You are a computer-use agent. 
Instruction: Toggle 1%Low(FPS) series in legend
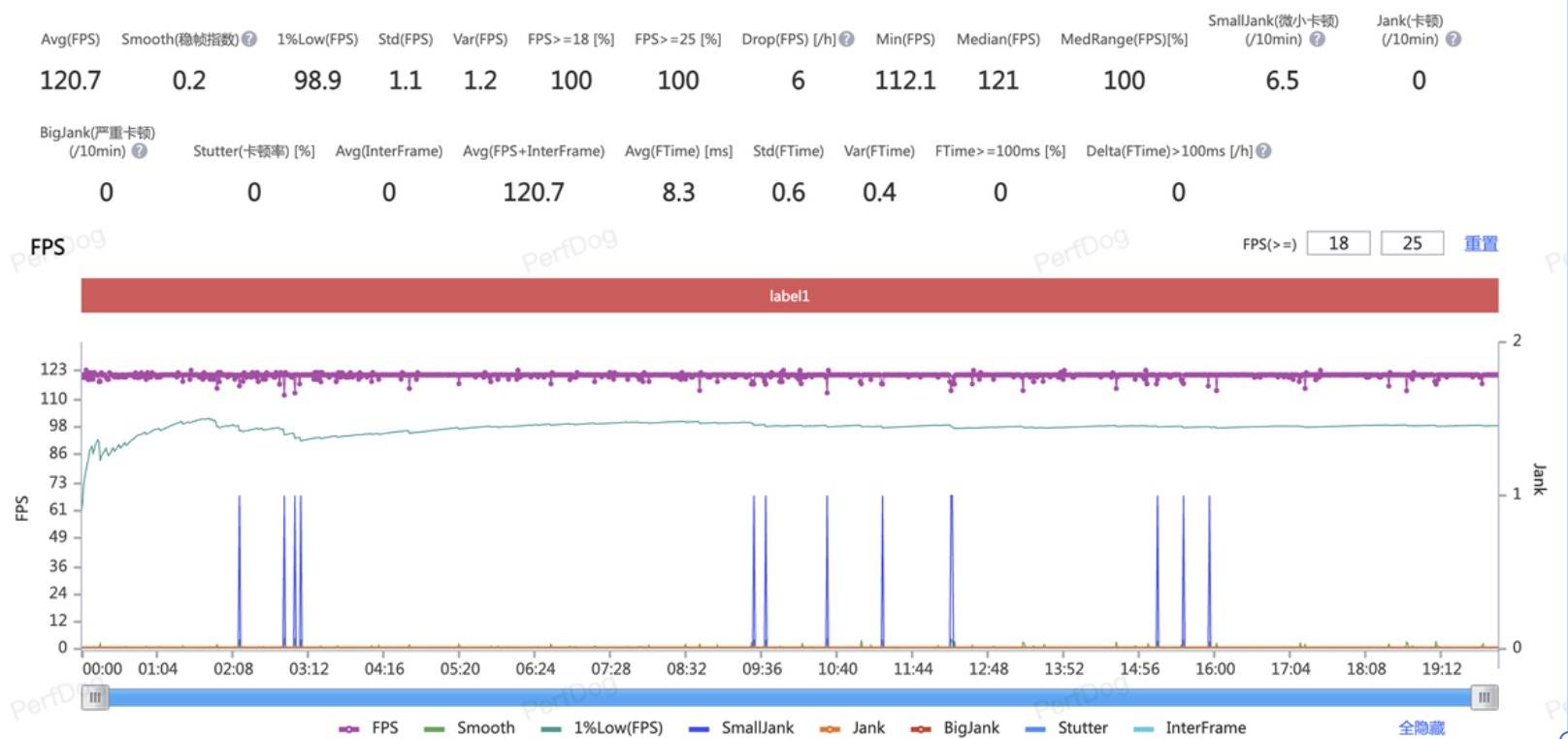pos(602,728)
